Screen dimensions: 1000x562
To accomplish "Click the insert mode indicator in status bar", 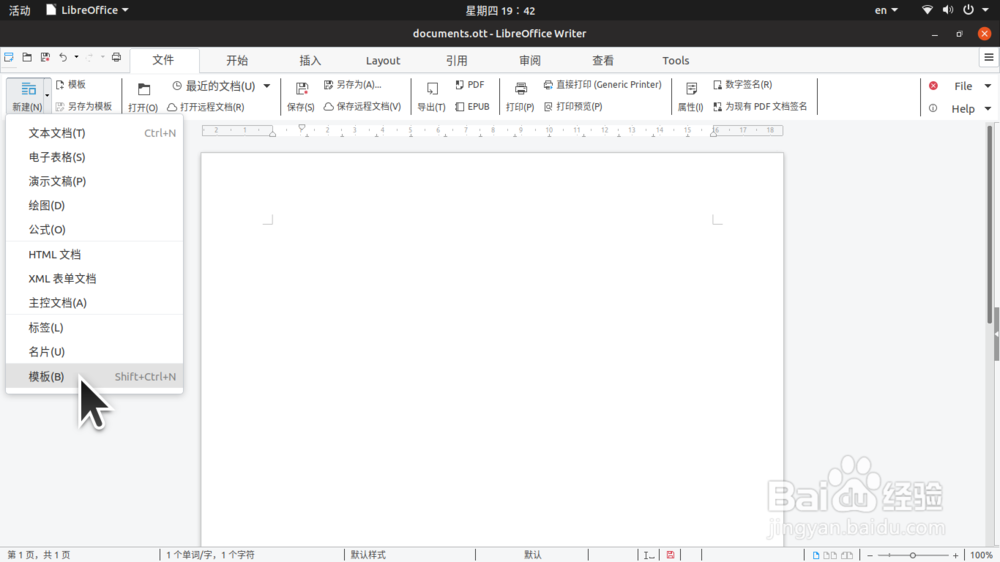I will (x=649, y=555).
